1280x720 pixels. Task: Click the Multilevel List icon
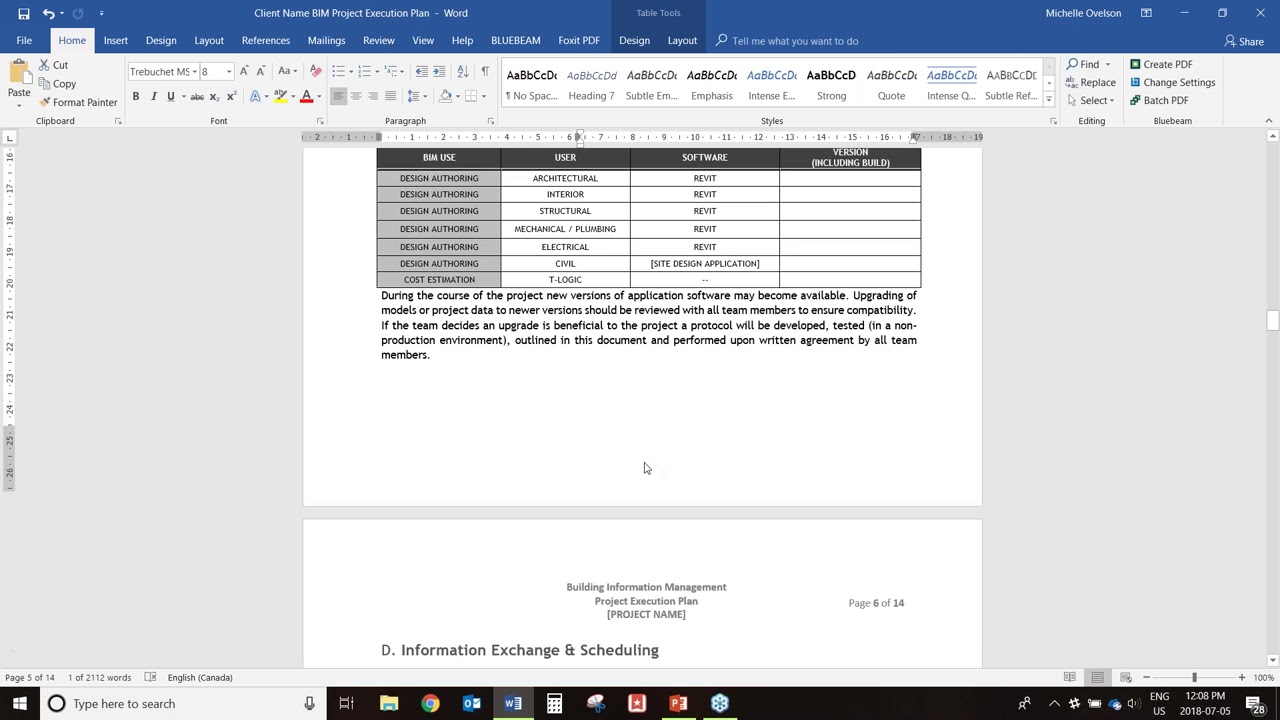391,71
